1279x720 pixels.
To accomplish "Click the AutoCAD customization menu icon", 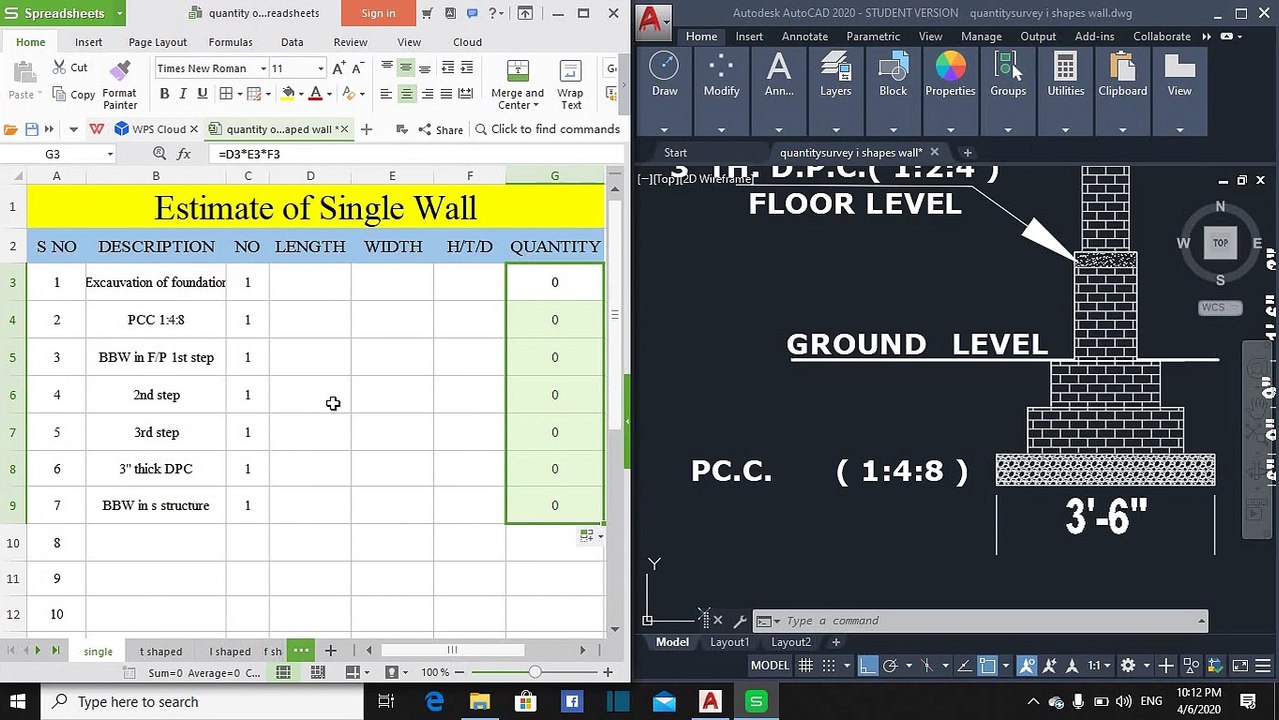I will (x=1263, y=665).
